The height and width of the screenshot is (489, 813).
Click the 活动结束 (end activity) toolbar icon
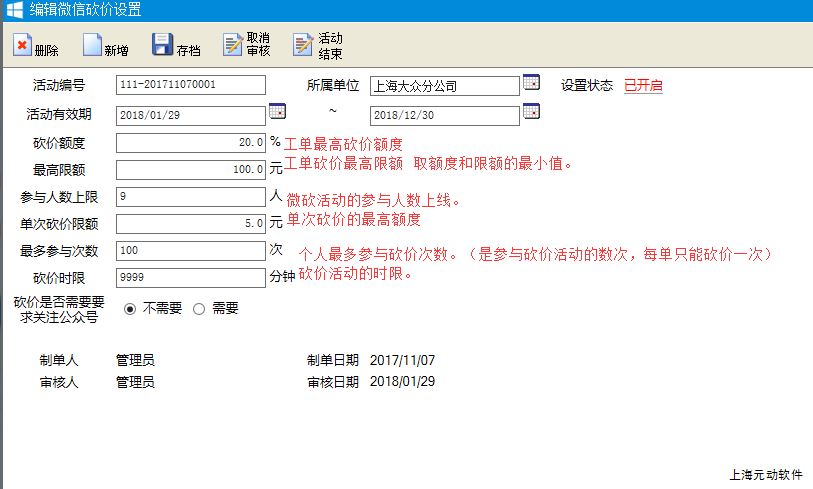pos(303,45)
